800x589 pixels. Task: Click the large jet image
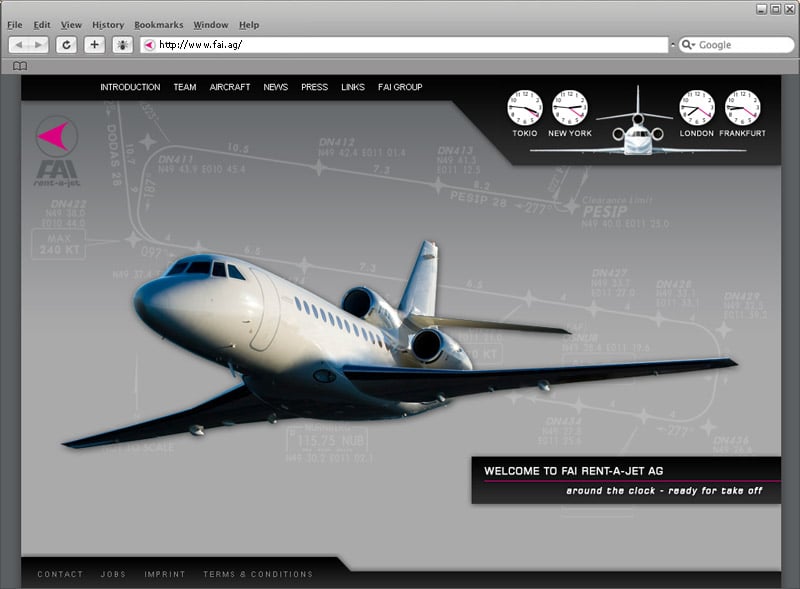398,345
